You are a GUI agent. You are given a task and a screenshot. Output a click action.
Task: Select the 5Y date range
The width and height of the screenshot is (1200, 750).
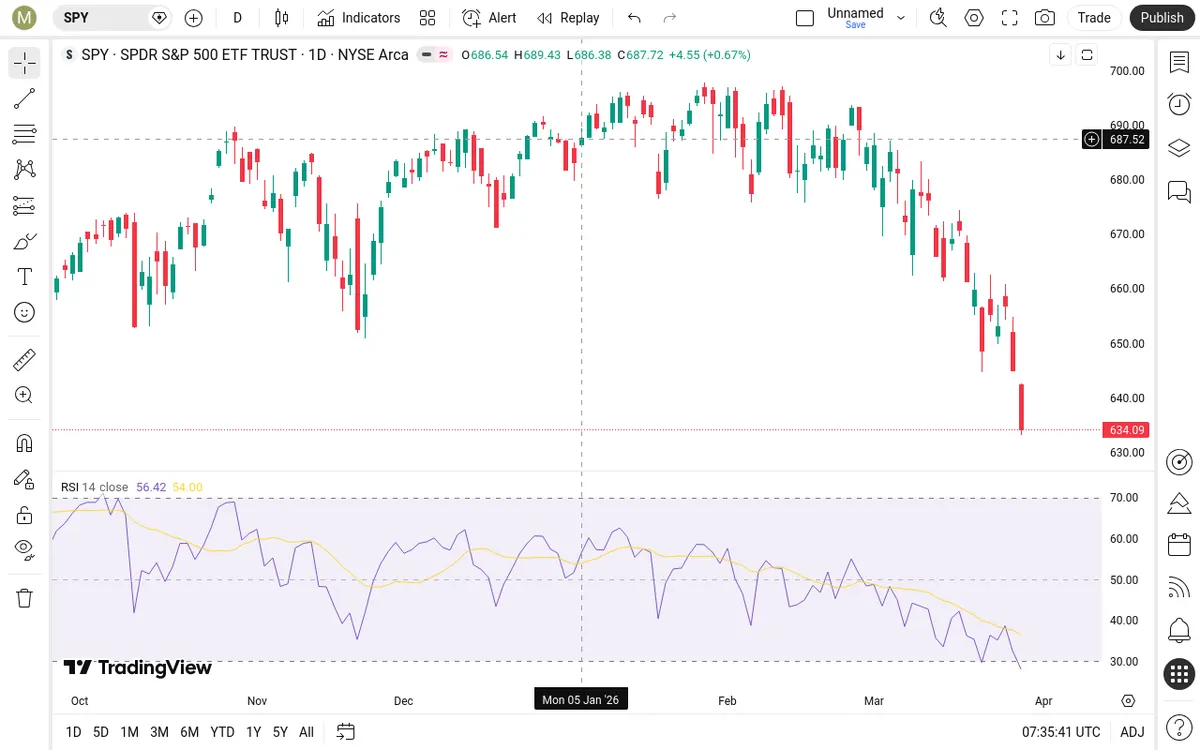coord(280,732)
